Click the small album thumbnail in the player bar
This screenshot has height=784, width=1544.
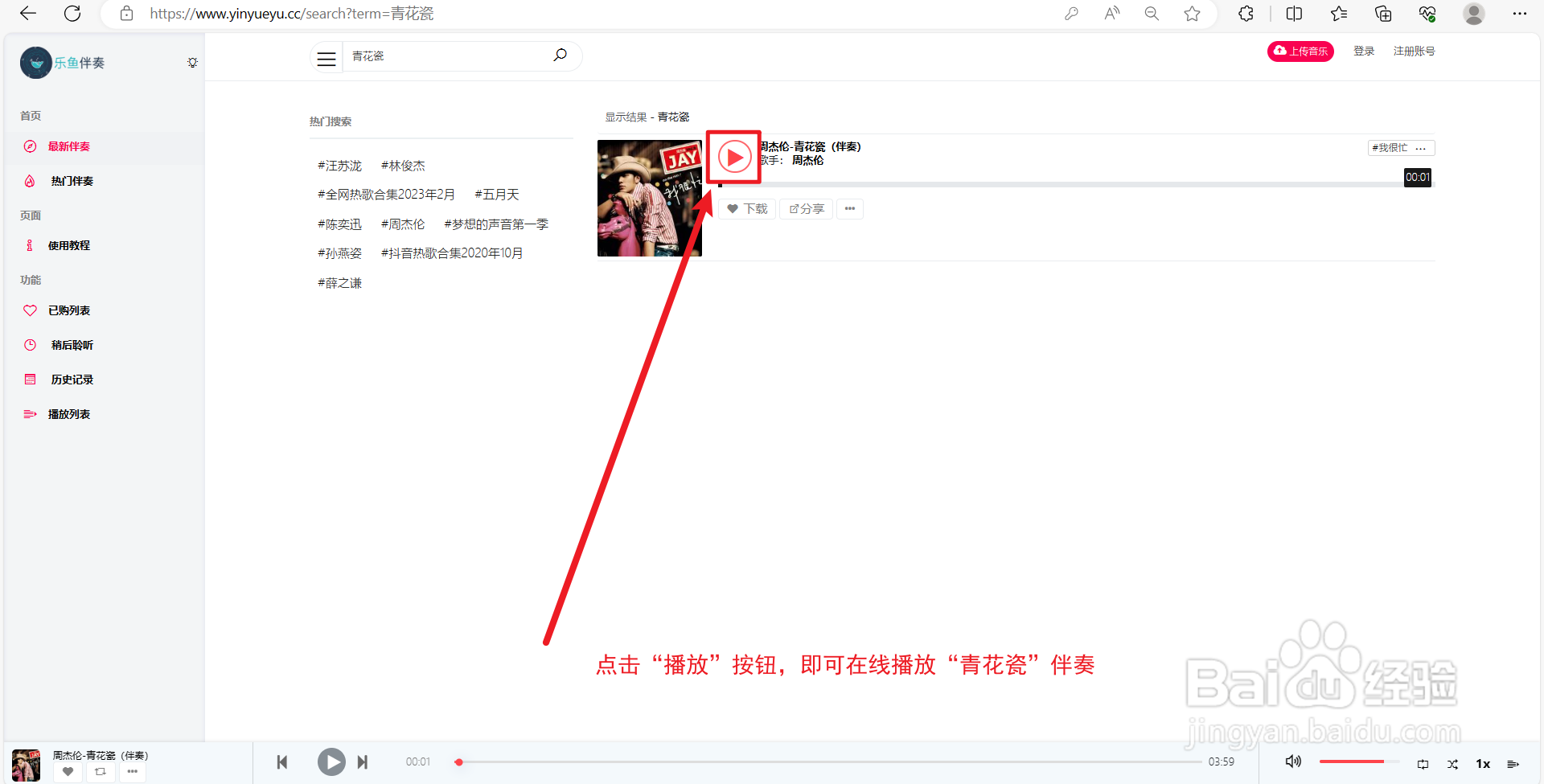pos(27,764)
